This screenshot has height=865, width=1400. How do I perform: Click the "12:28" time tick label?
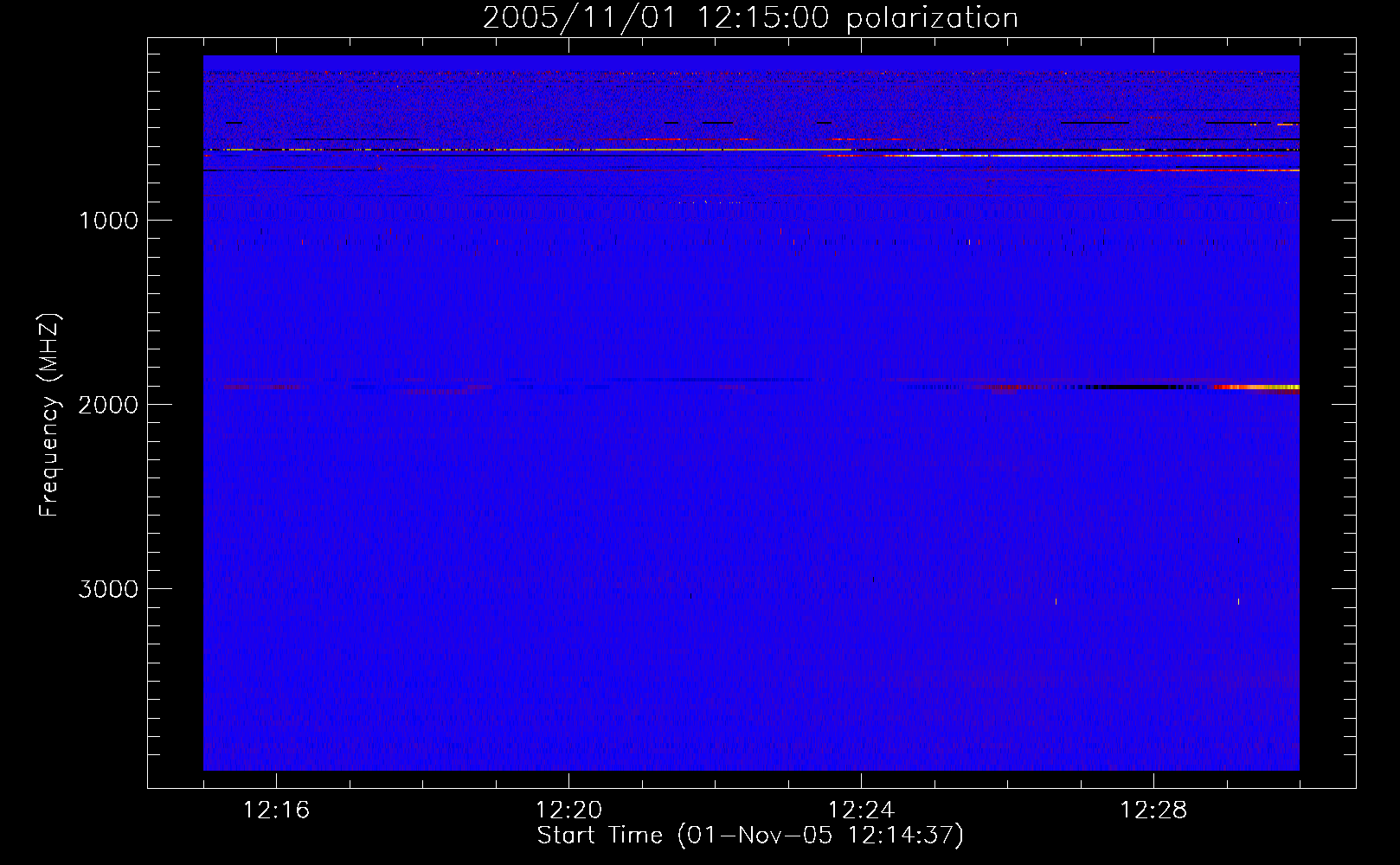point(1153,811)
